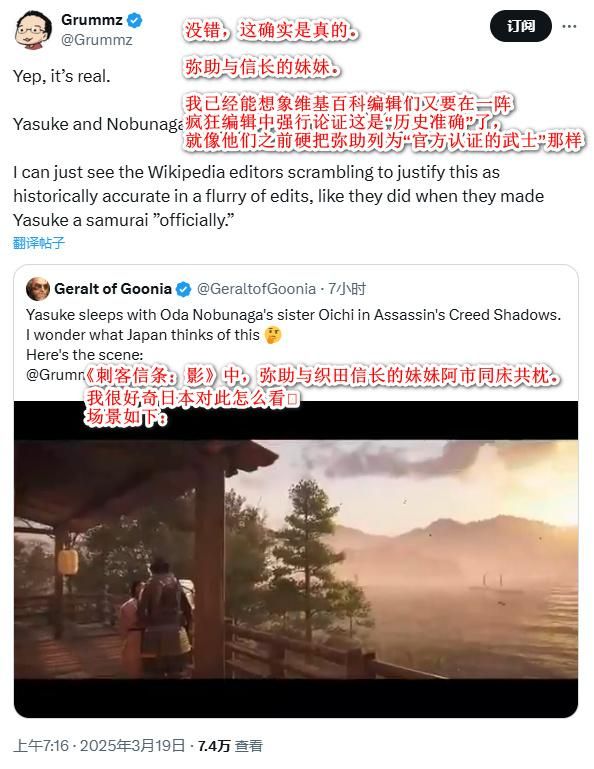
Task: Click the 订阅 subscribe button
Action: click(521, 26)
